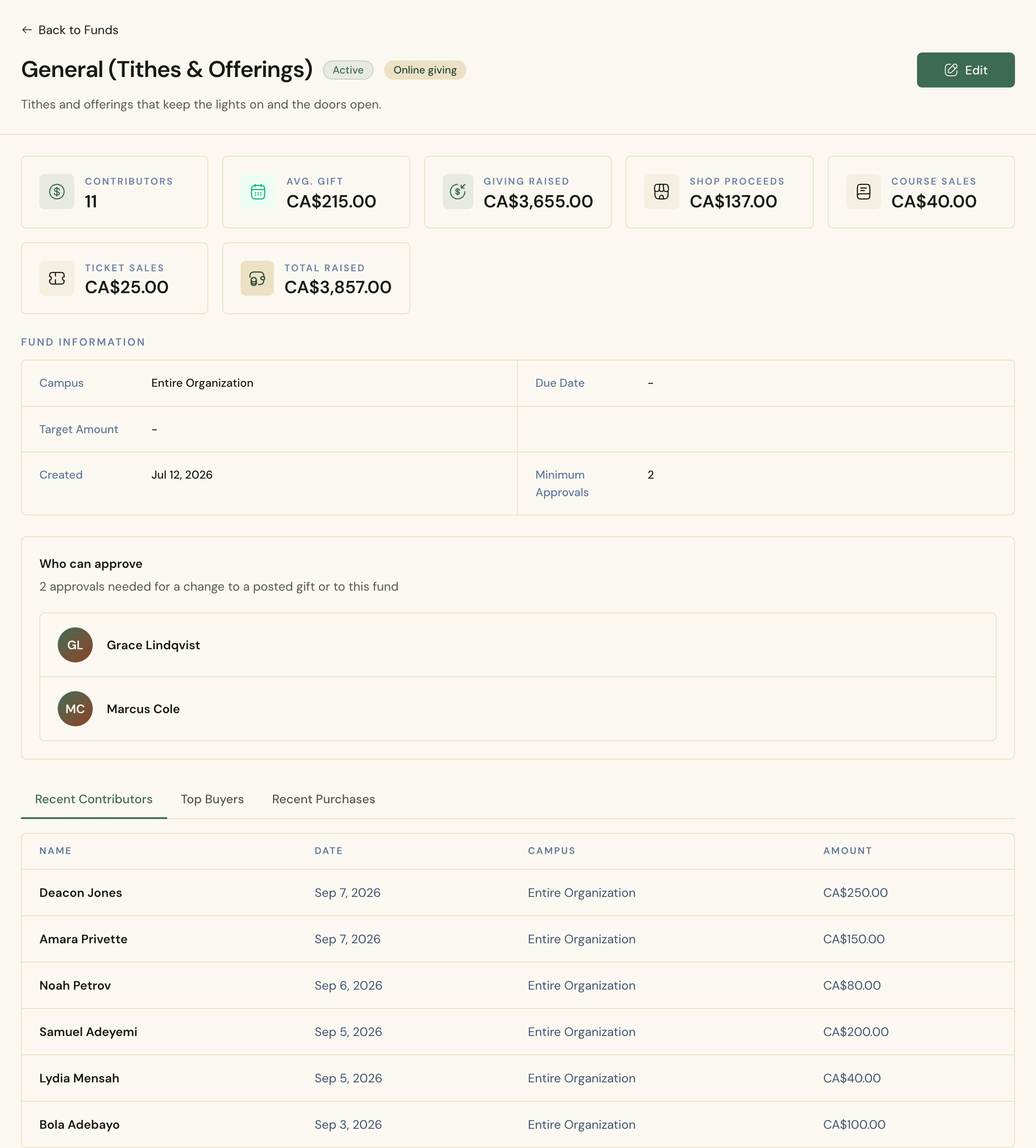Click the Sep 6, 2026 date cell
Viewport: 1036px width, 1148px height.
[348, 985]
